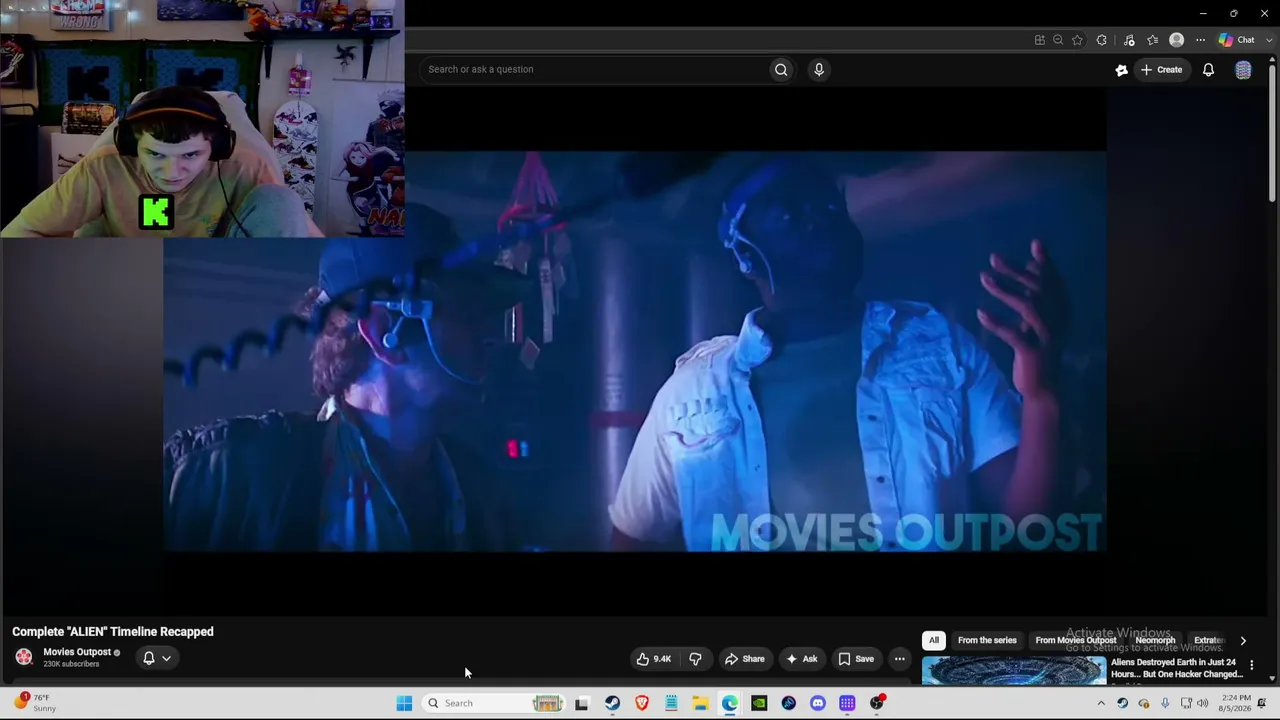1280x720 pixels.
Task: Open the browser media control icon
Action: (1129, 40)
